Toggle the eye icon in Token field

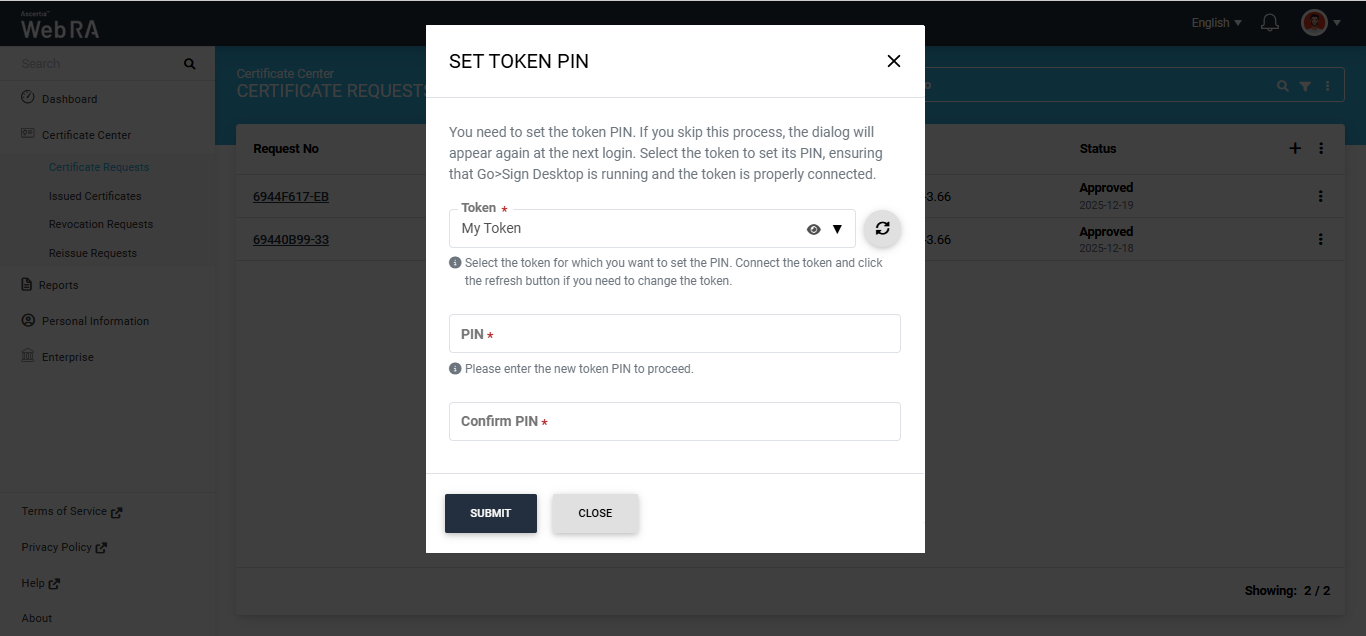click(814, 229)
